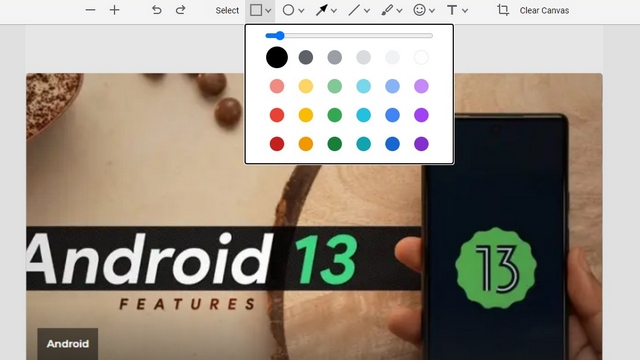Expand the text tool options dropdown
The width and height of the screenshot is (640, 360).
[x=464, y=11]
